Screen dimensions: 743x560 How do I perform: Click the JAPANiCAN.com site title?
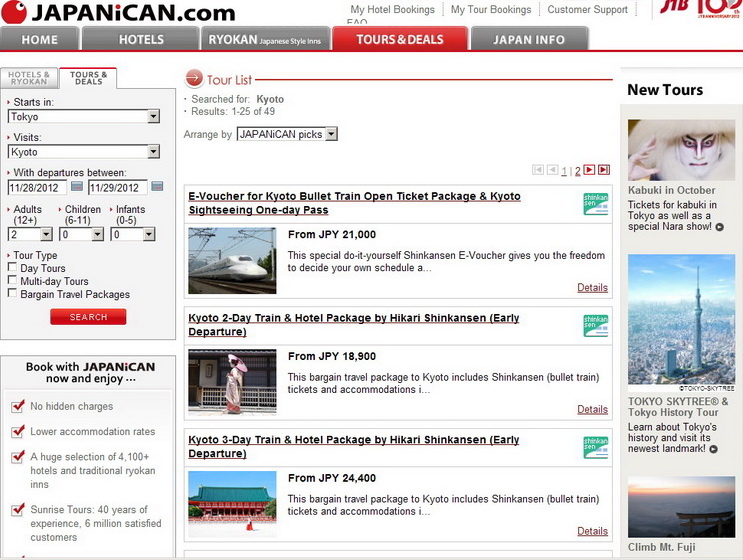coord(134,13)
